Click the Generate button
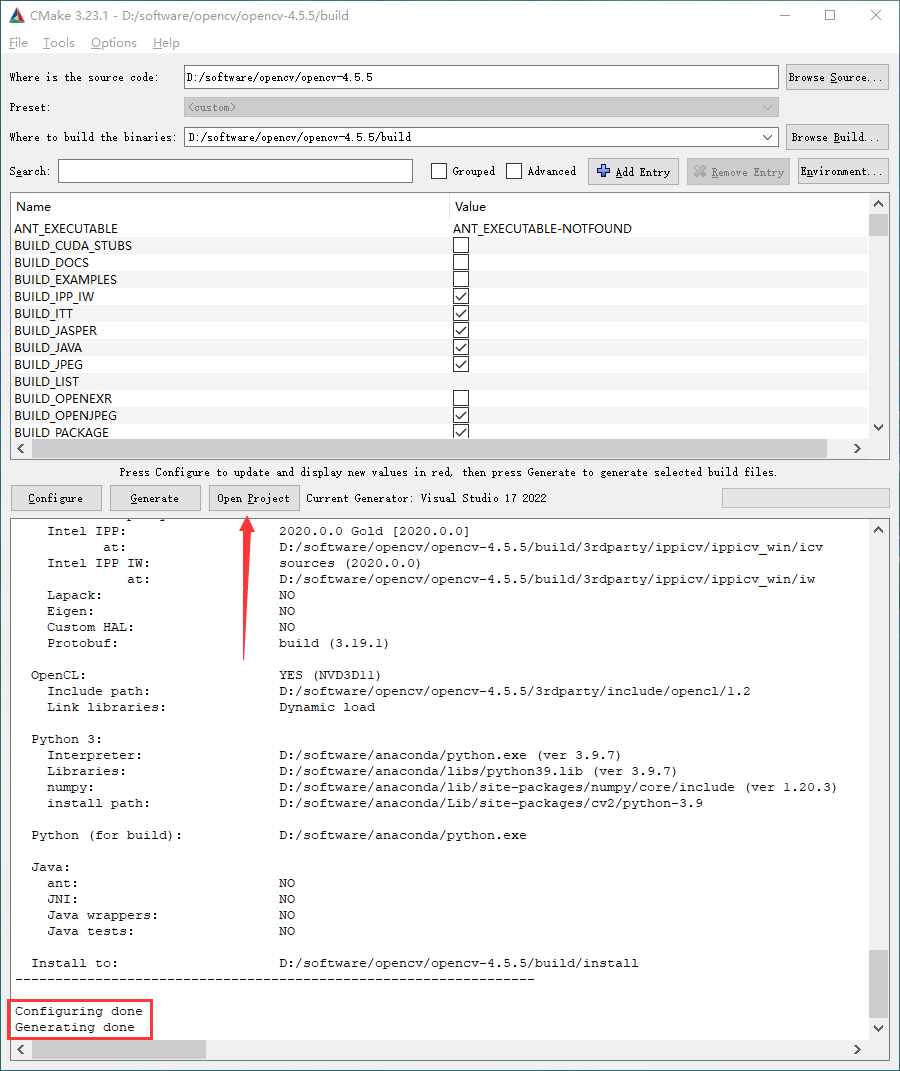900x1071 pixels. coord(155,498)
